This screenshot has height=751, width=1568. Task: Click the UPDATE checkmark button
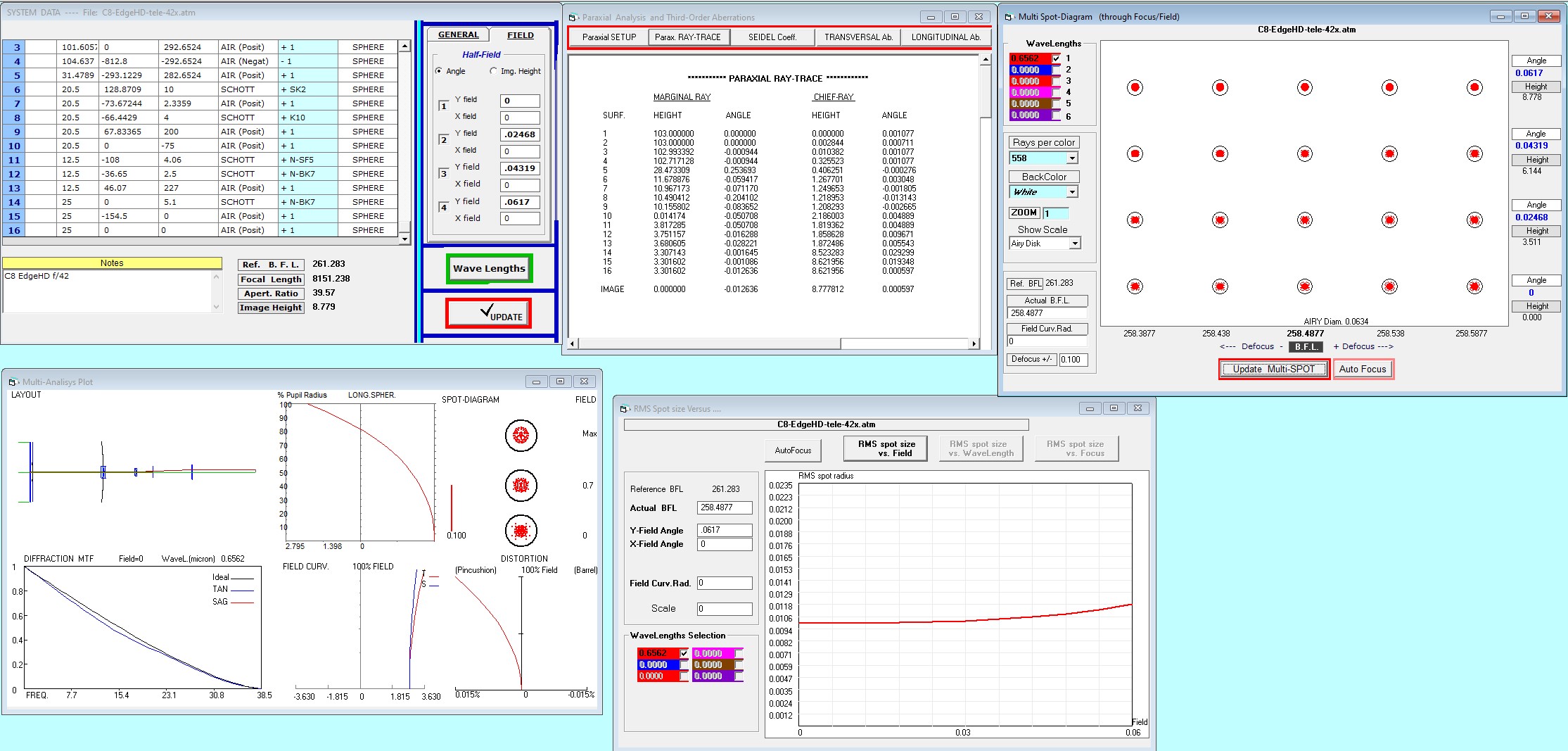tap(488, 314)
